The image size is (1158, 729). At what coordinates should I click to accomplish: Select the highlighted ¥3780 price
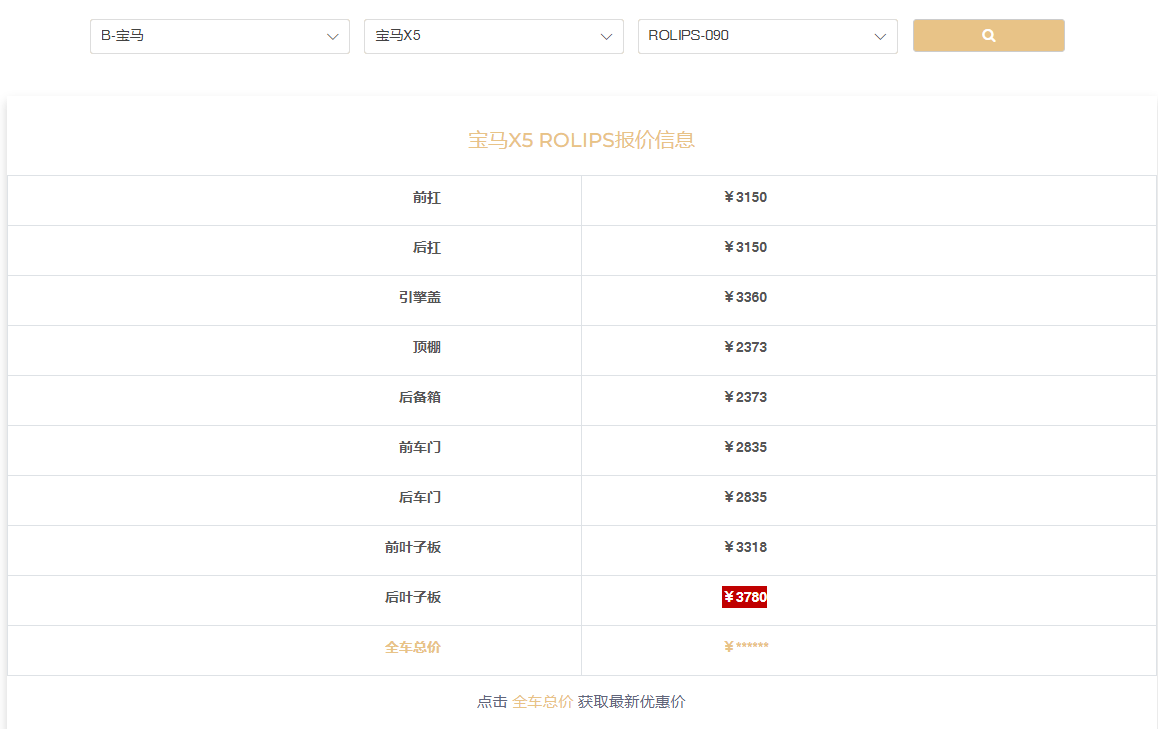tap(745, 597)
